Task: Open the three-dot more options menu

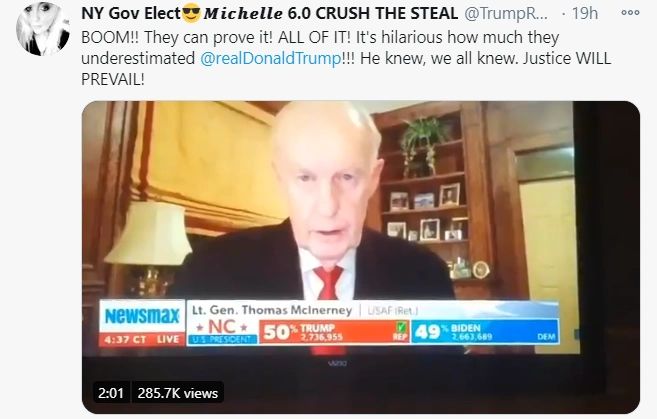Action: tap(630, 13)
